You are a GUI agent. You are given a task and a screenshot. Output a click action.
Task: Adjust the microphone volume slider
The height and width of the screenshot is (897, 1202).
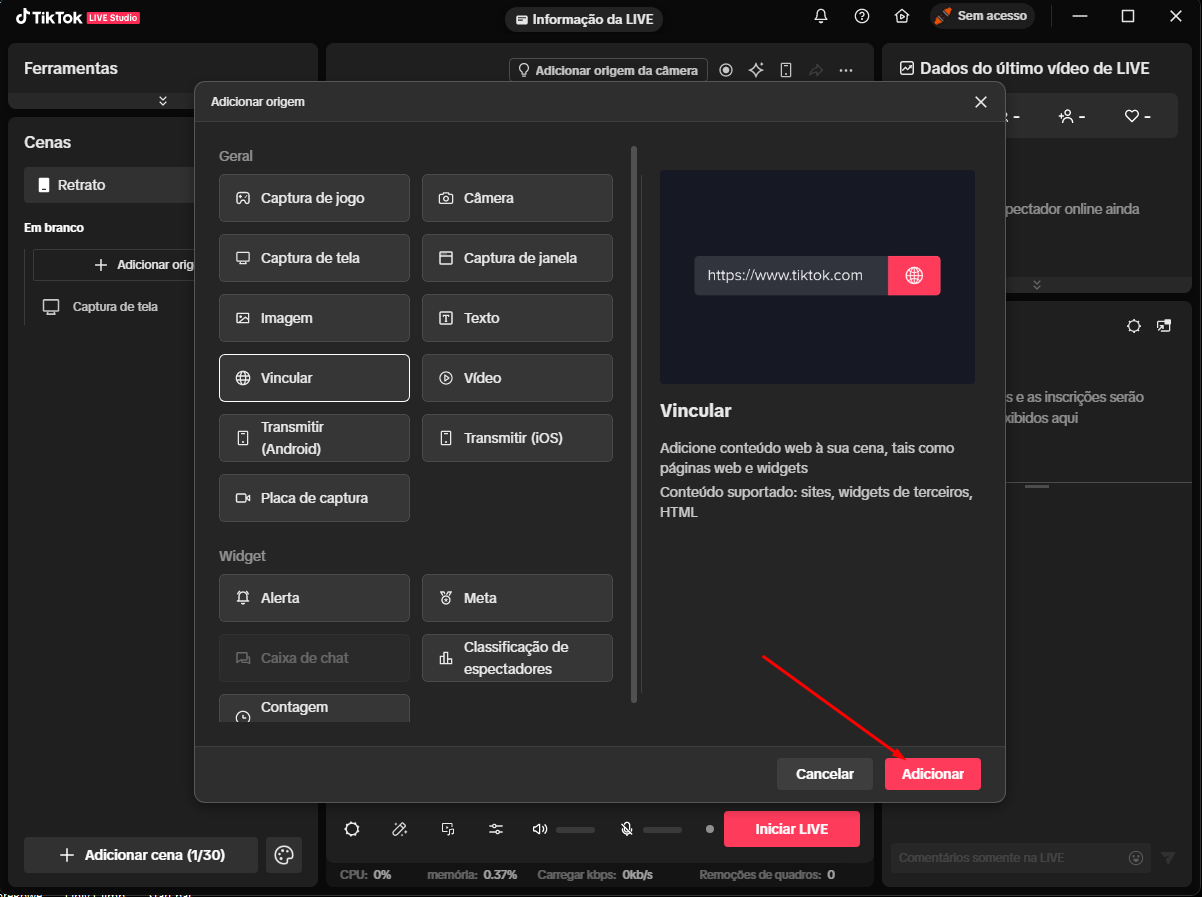(x=662, y=829)
